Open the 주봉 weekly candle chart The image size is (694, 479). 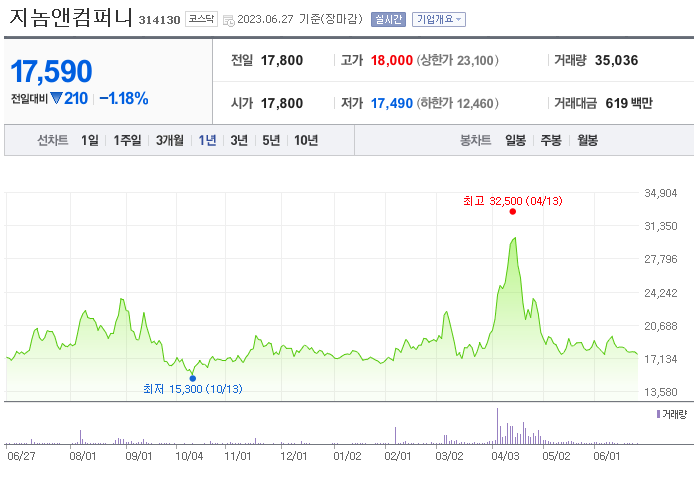pos(551,140)
